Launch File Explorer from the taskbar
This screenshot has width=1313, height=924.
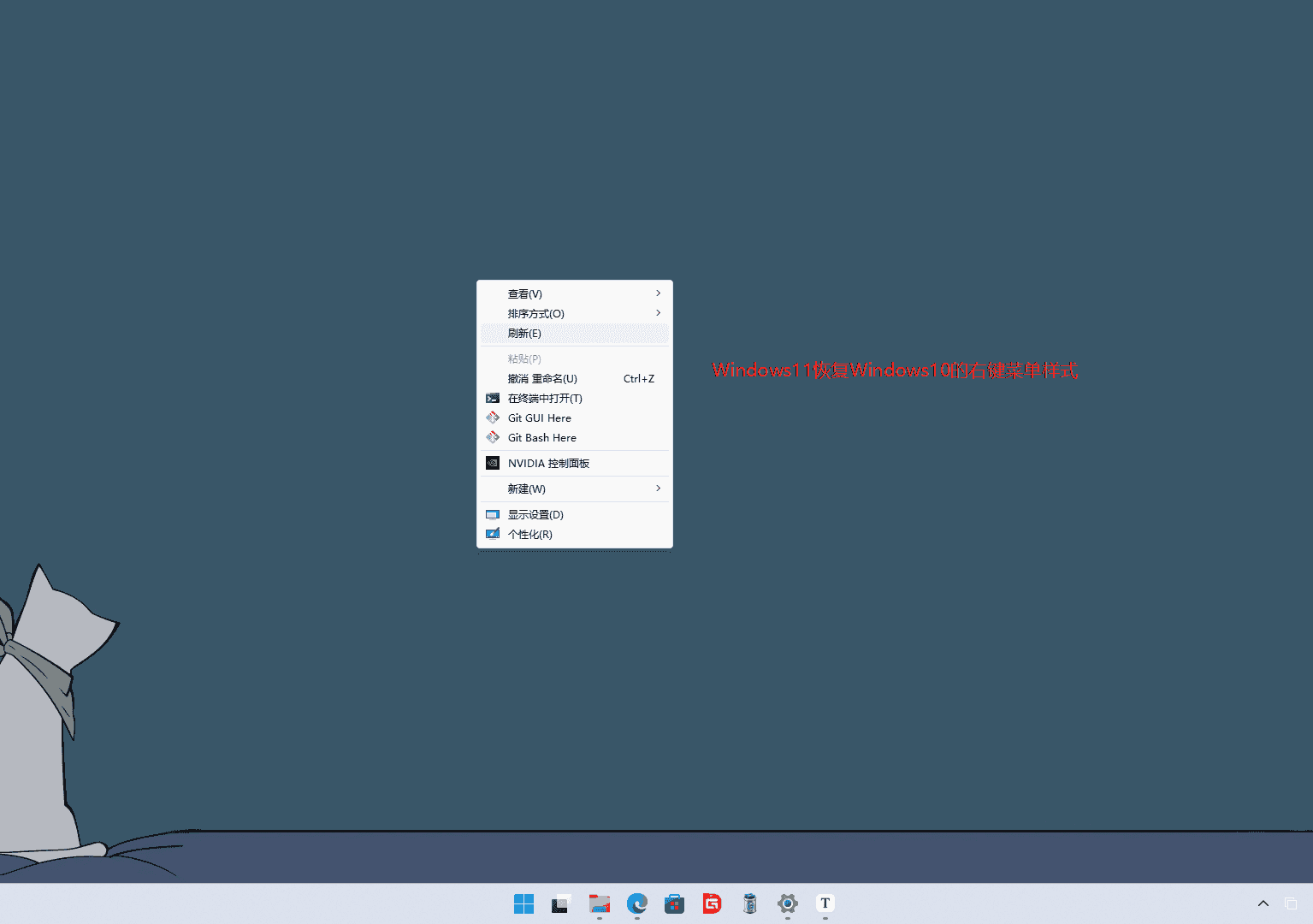600,903
